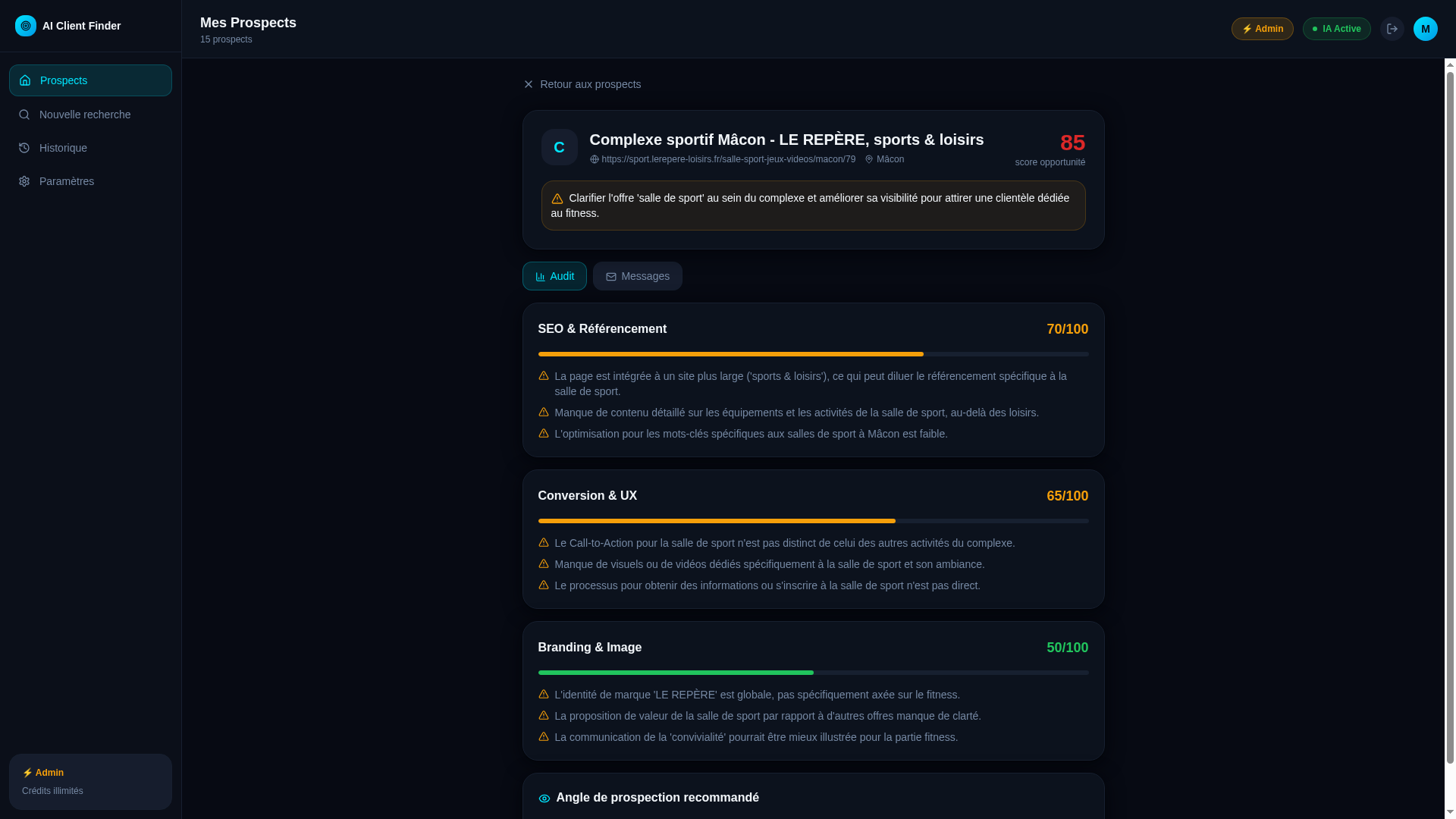Click the eye icon next to Angle de prospection
Image resolution: width=1456 pixels, height=819 pixels.
[x=544, y=798]
